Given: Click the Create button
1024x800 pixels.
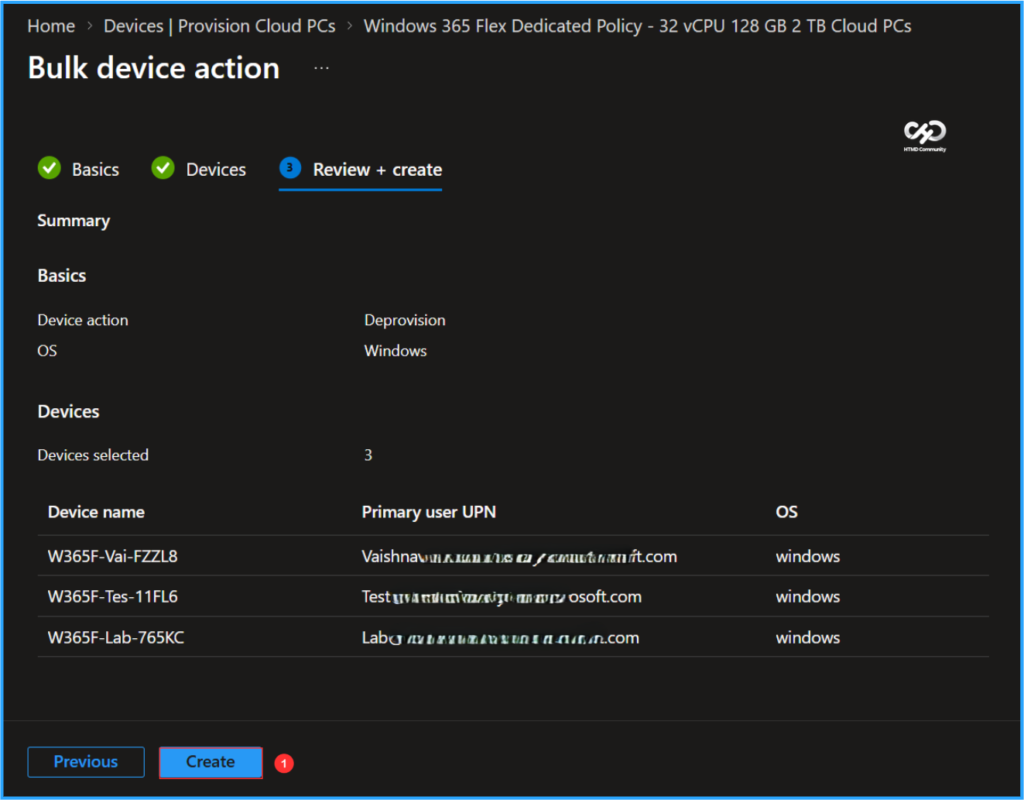Looking at the screenshot, I should 210,762.
